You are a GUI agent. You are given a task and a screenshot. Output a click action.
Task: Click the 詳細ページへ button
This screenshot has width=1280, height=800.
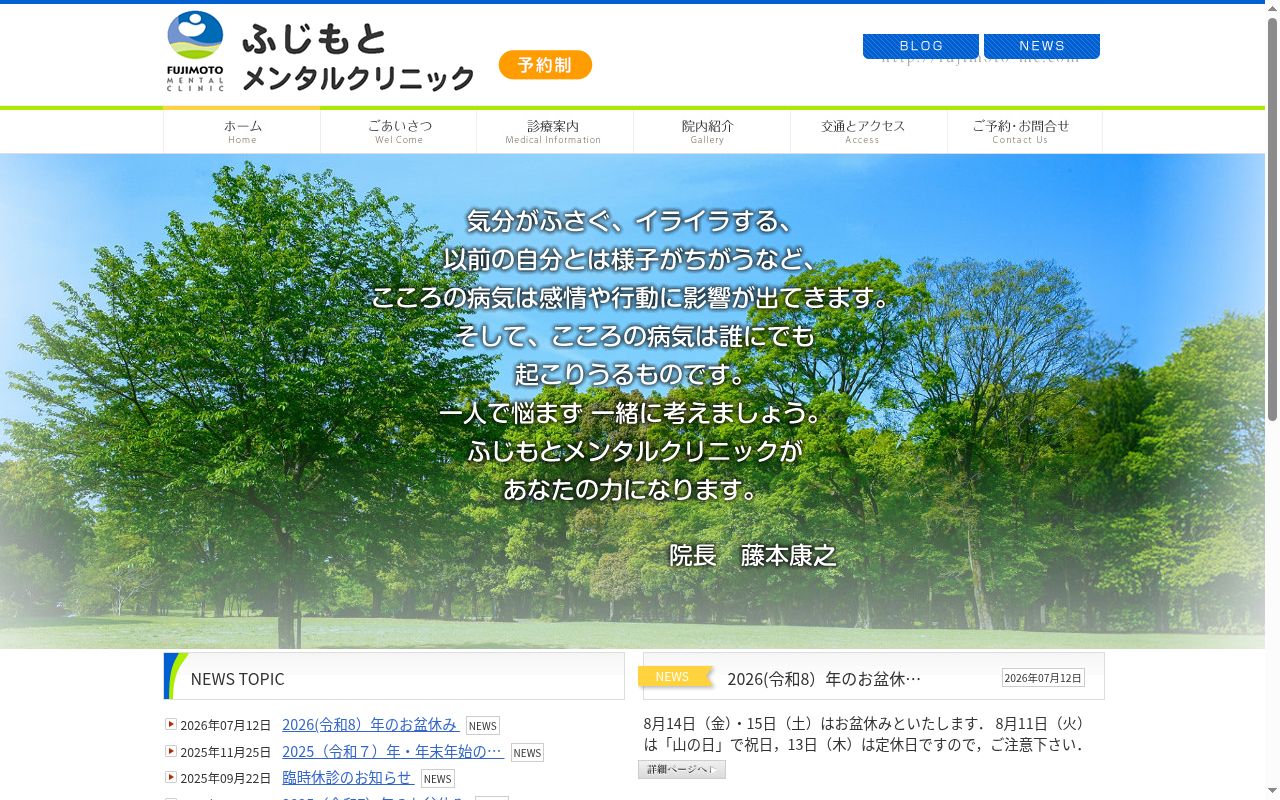click(682, 769)
